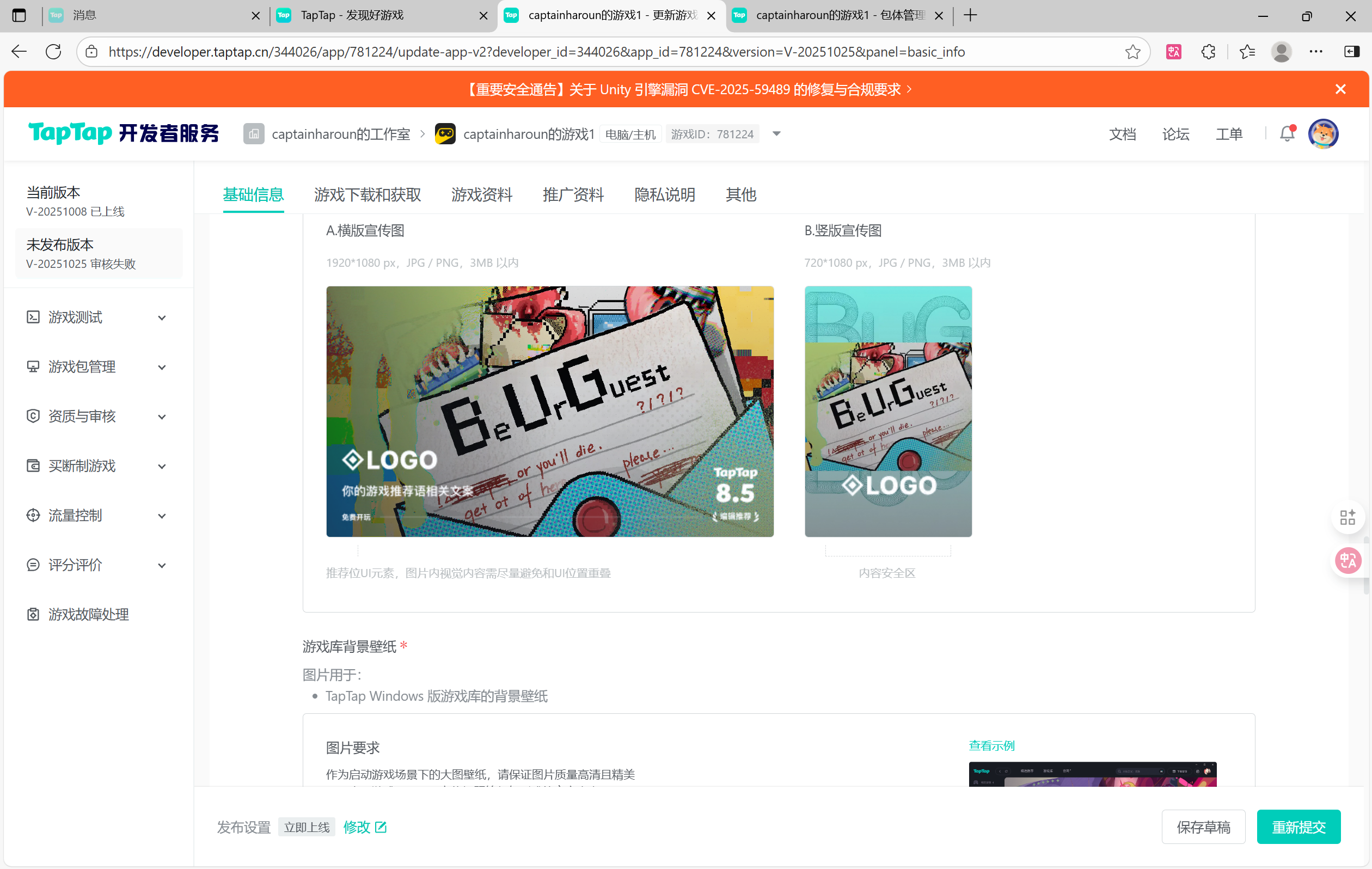Switch to the 推广资料 tab
The height and width of the screenshot is (869, 1372).
(x=573, y=195)
